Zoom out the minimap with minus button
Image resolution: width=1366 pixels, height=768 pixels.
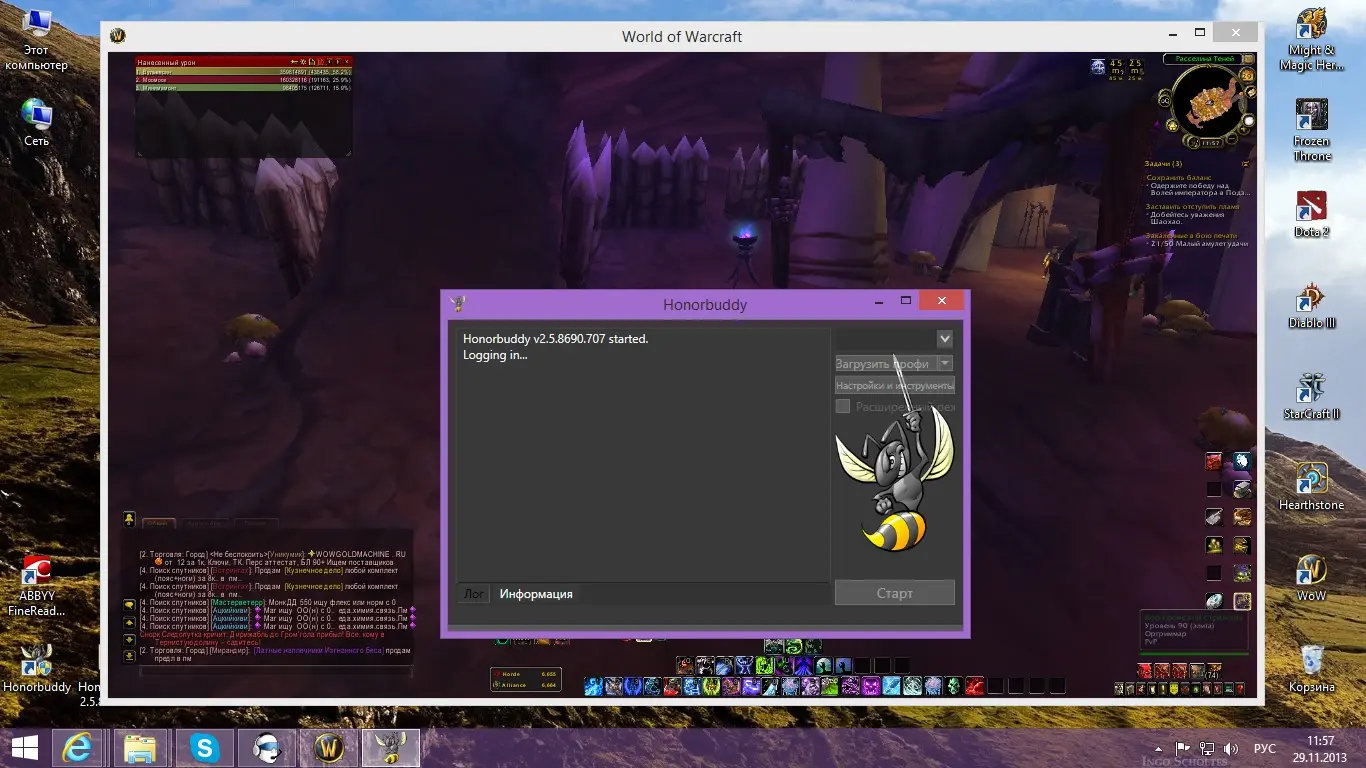[x=1232, y=139]
